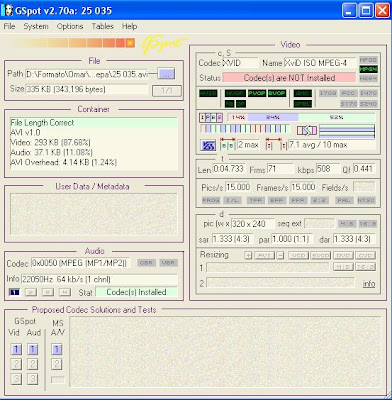Viewport: 392px width, 400px height.
Task: Click the 'Codec(s) Installed' audio status
Action: [136, 292]
